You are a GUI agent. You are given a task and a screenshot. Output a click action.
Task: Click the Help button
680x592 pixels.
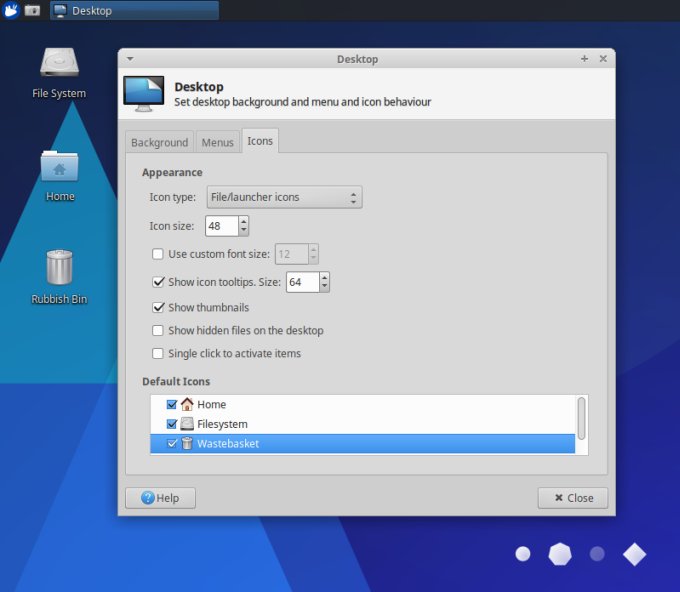click(160, 498)
